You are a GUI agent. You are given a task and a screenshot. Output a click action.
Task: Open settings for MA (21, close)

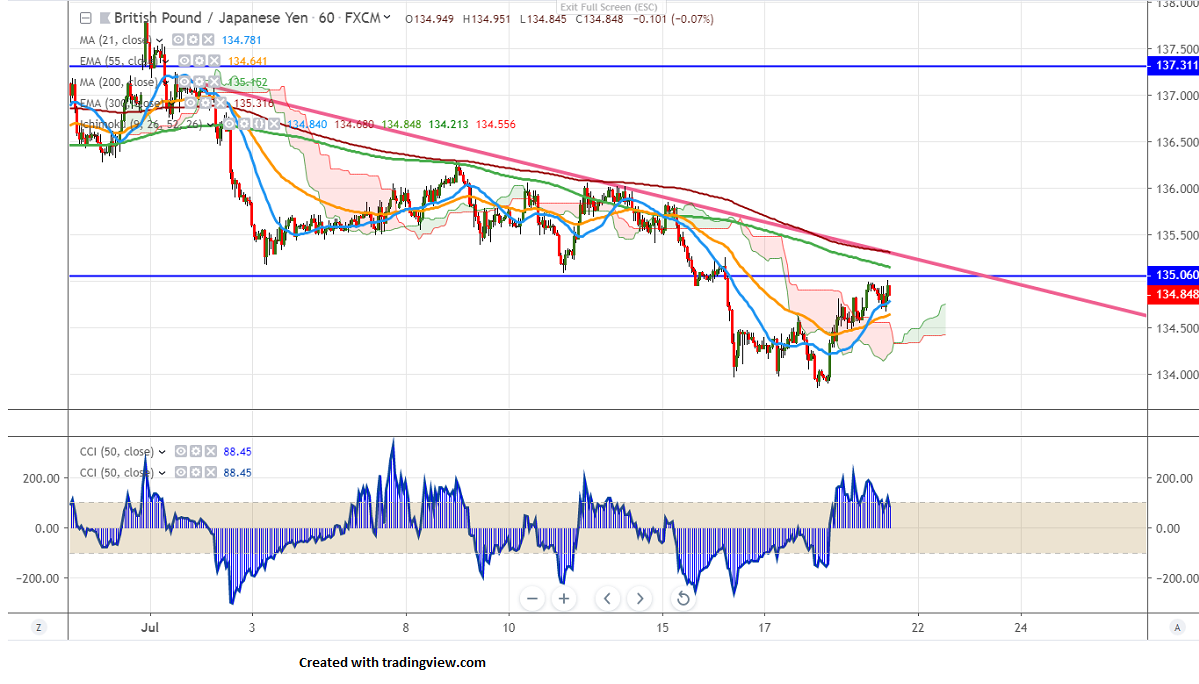[x=193, y=40]
